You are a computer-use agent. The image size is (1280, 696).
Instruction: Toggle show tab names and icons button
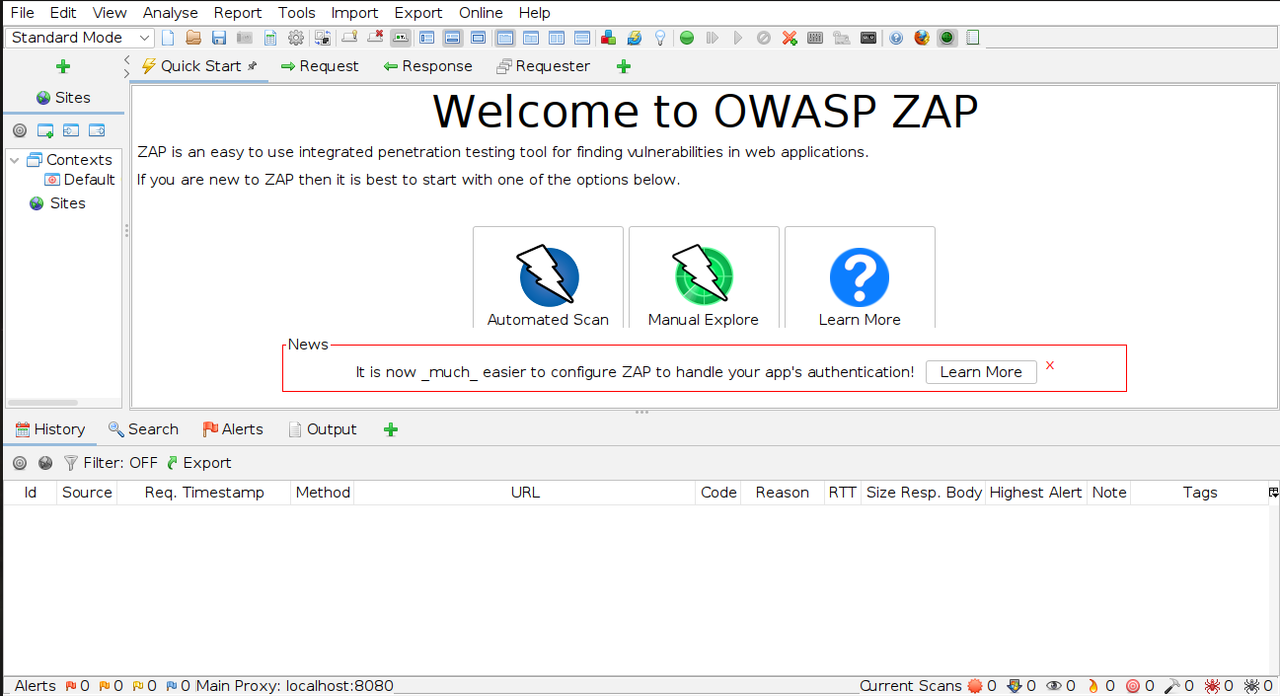coord(400,38)
